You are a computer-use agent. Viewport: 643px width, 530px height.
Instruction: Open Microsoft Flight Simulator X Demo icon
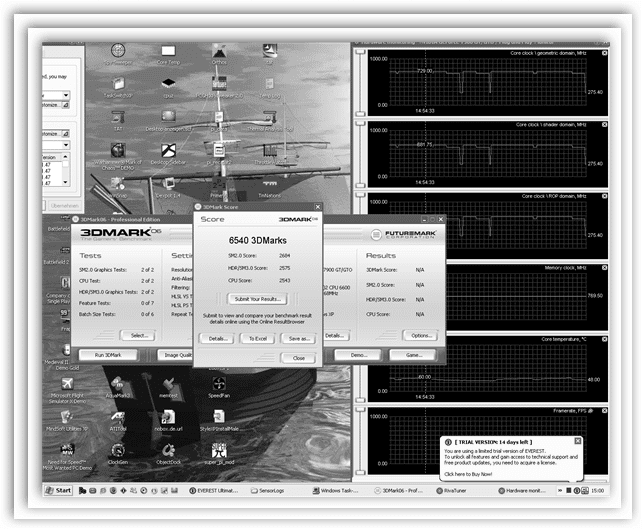[67, 390]
